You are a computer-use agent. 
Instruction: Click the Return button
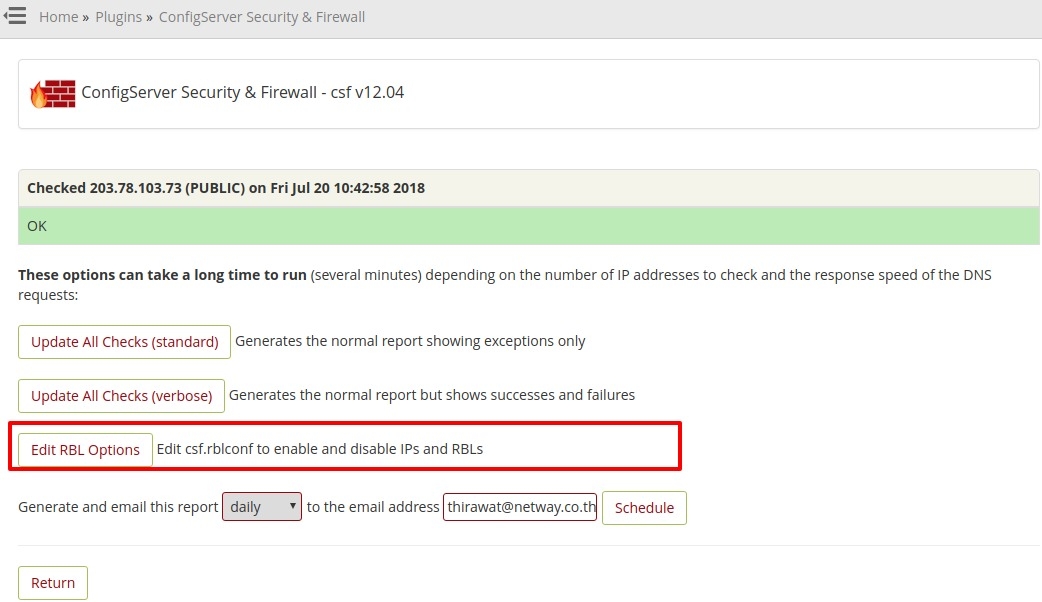pos(53,583)
